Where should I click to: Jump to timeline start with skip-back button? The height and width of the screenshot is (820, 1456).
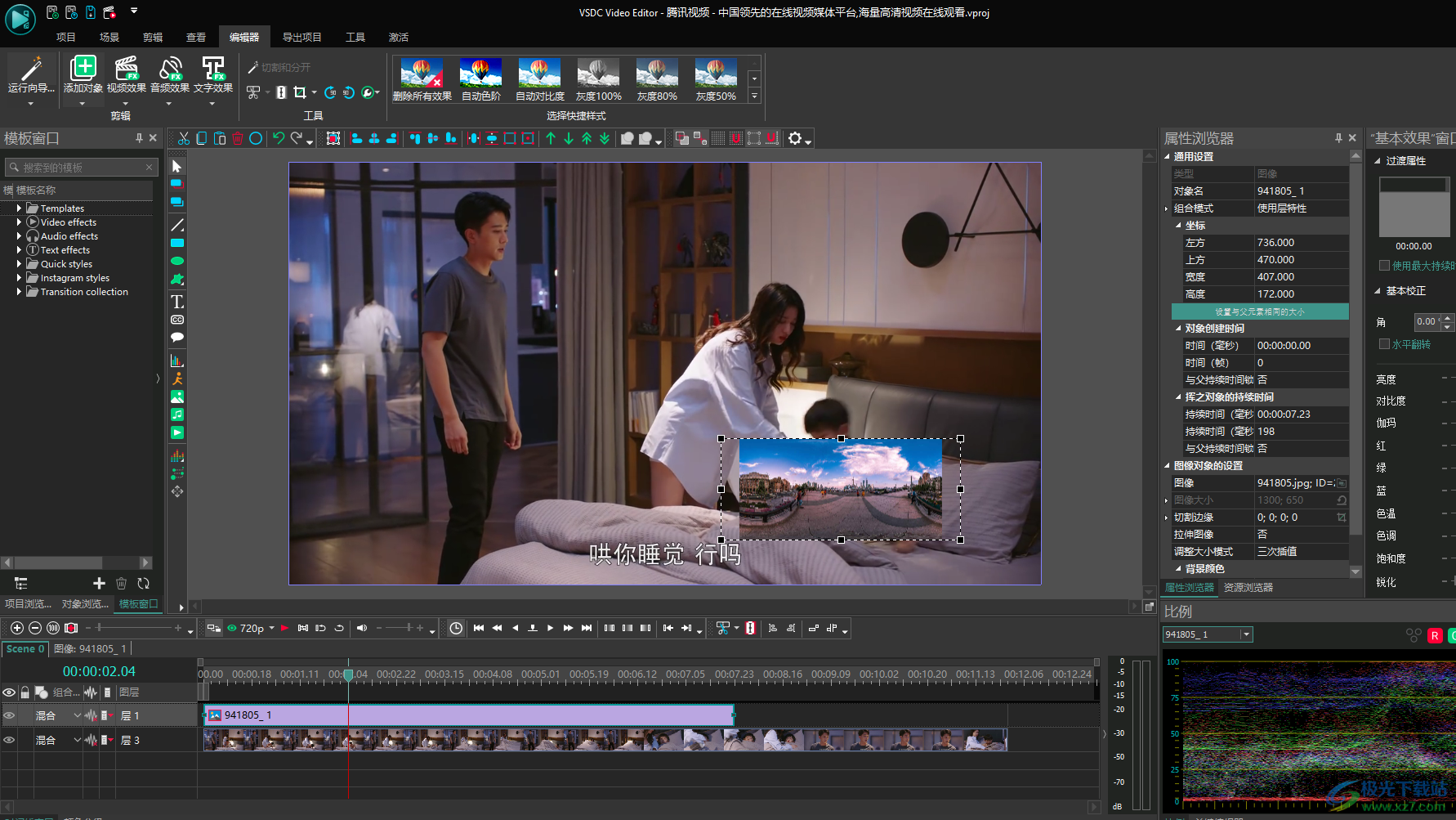479,628
